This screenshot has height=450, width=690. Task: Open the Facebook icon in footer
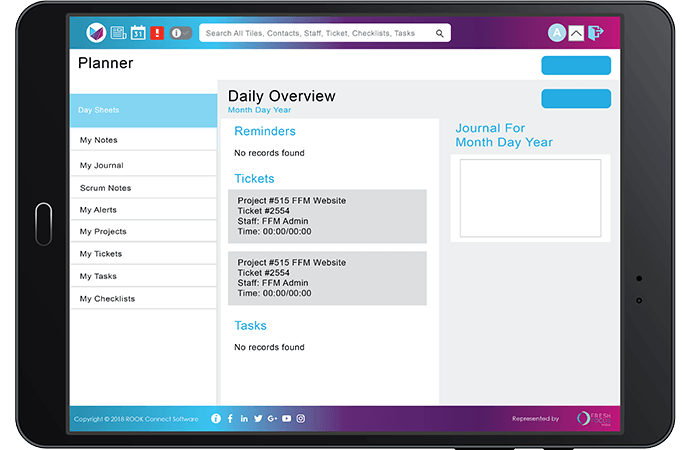point(230,418)
